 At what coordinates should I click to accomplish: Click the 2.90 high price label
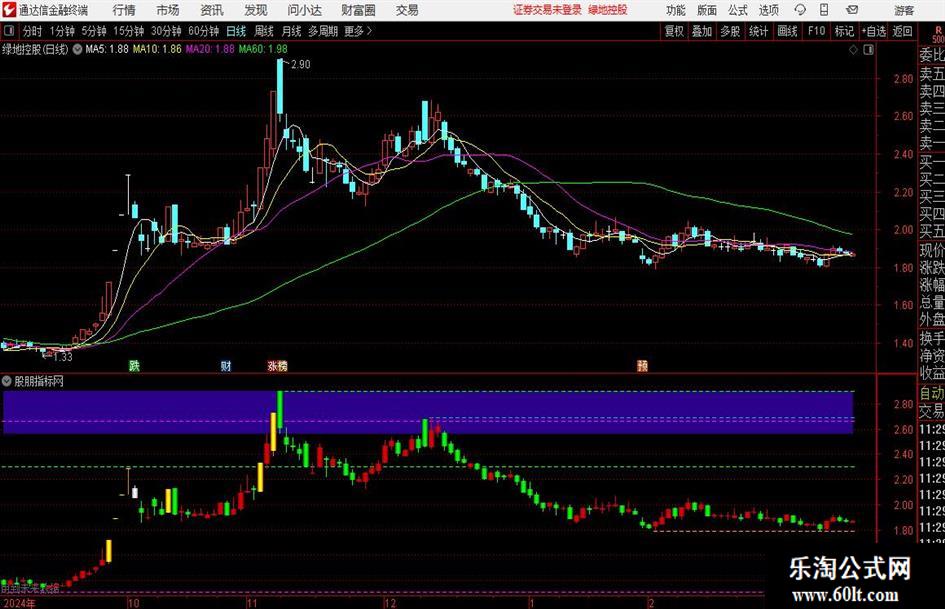(x=300, y=65)
